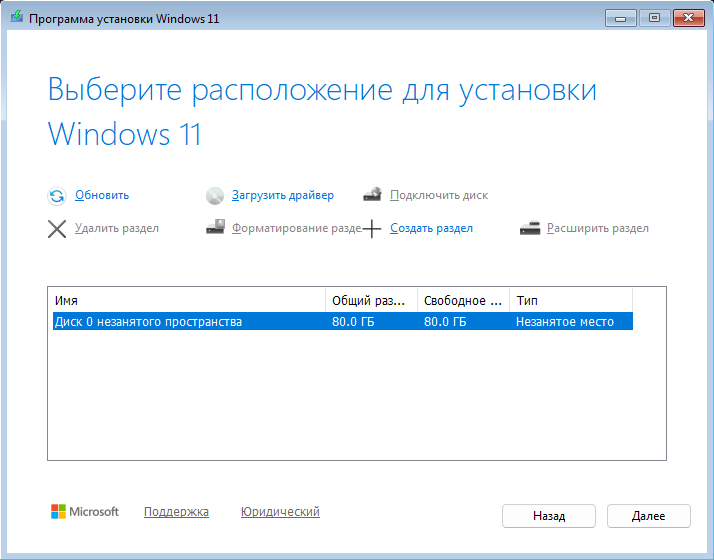This screenshot has width=714, height=560.
Task: Maximize the Windows 11 setup window
Action: click(x=654, y=18)
